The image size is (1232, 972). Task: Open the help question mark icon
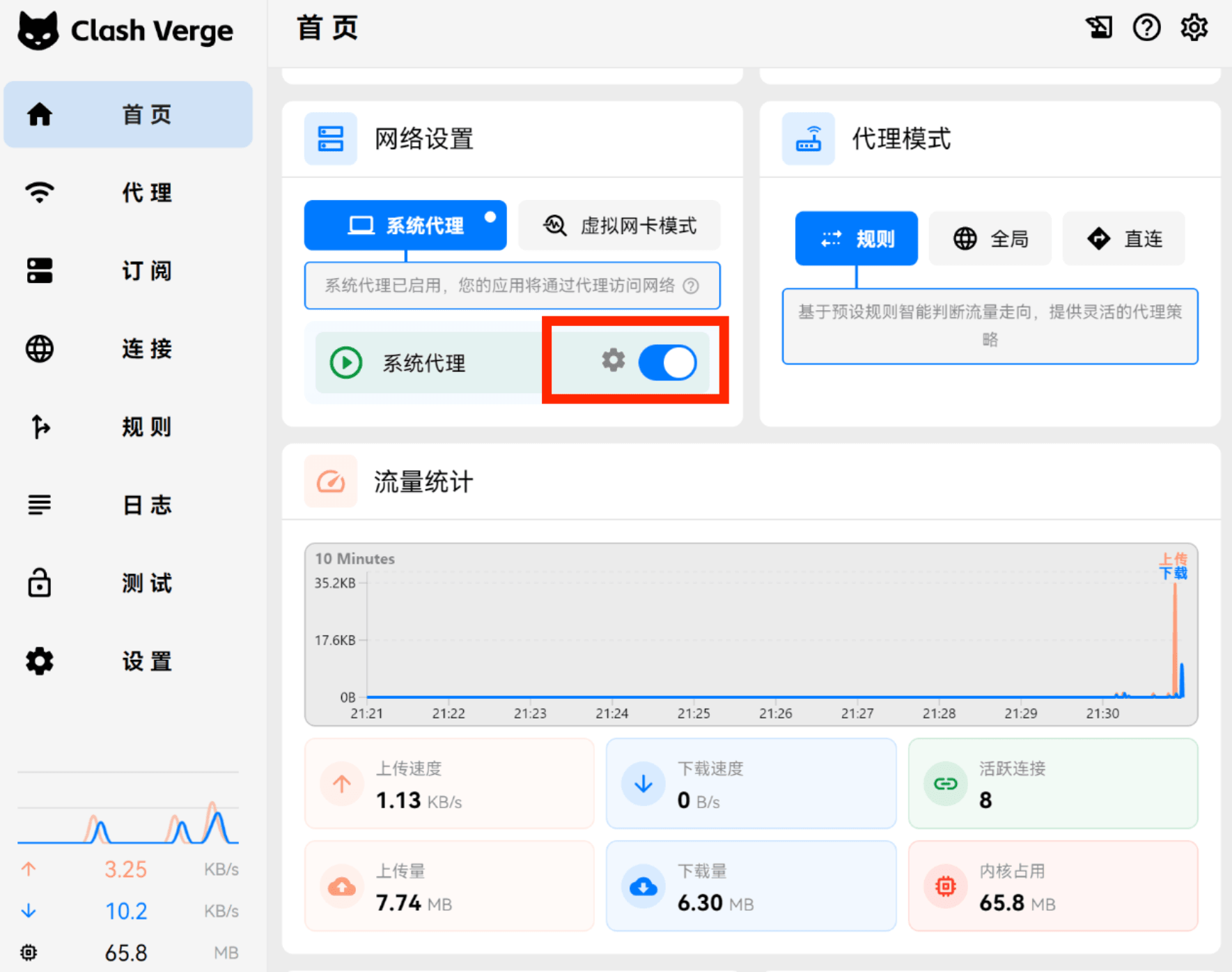(1146, 28)
